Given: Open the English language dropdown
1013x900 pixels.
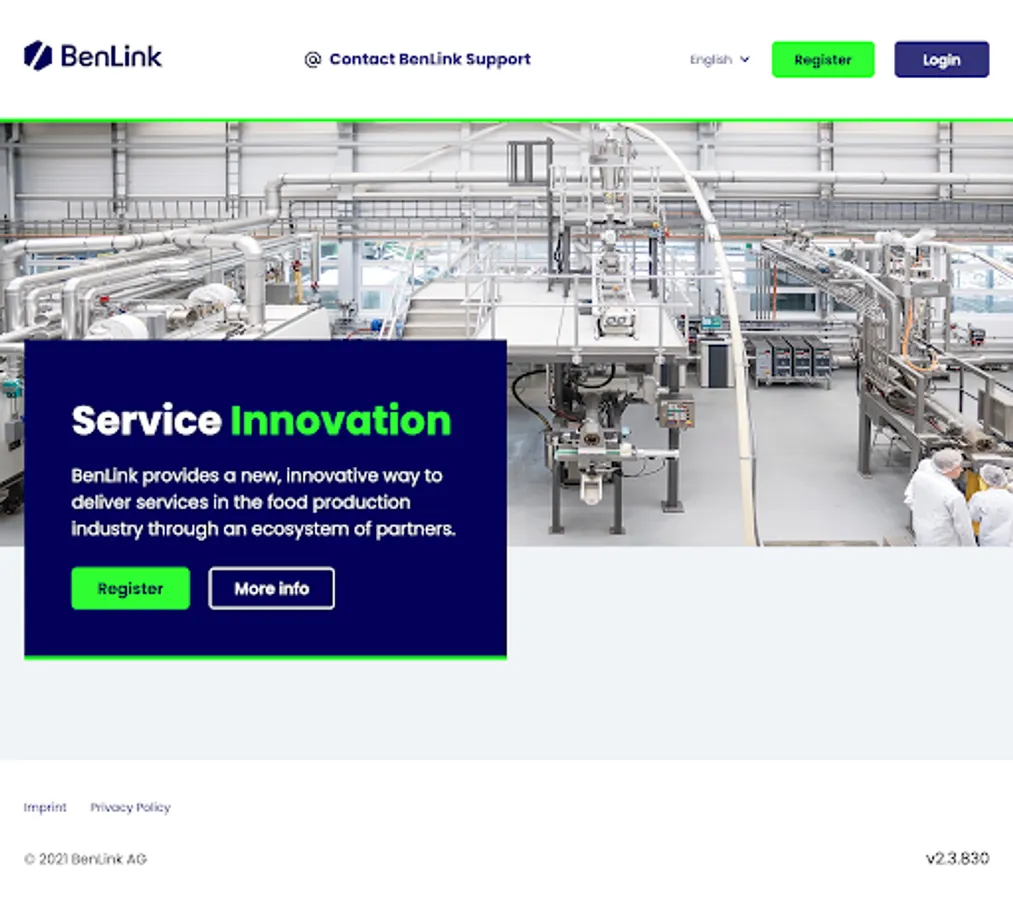Looking at the screenshot, I should (720, 59).
